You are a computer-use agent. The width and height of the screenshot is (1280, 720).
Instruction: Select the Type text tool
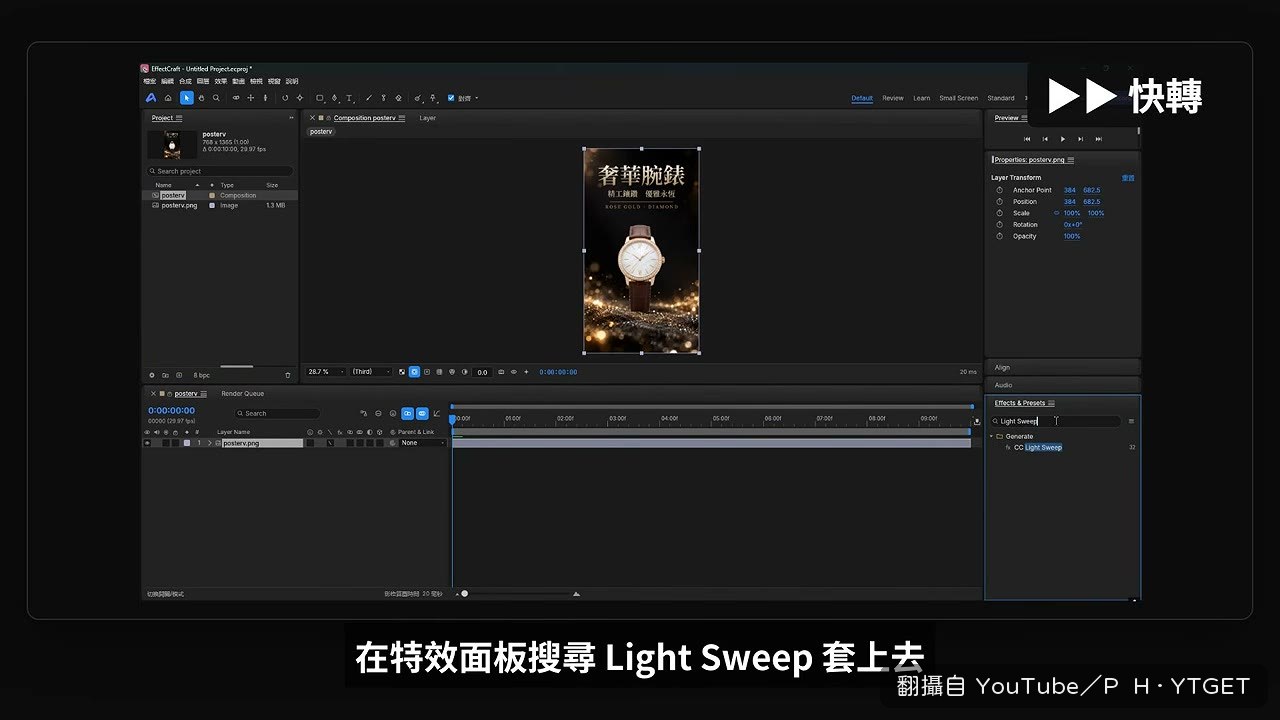click(x=349, y=98)
